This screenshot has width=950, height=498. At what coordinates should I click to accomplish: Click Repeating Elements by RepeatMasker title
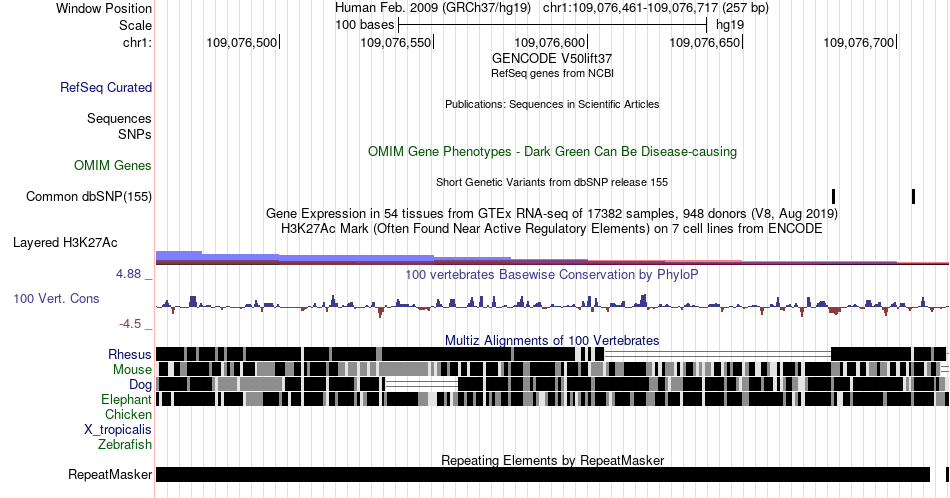552,460
